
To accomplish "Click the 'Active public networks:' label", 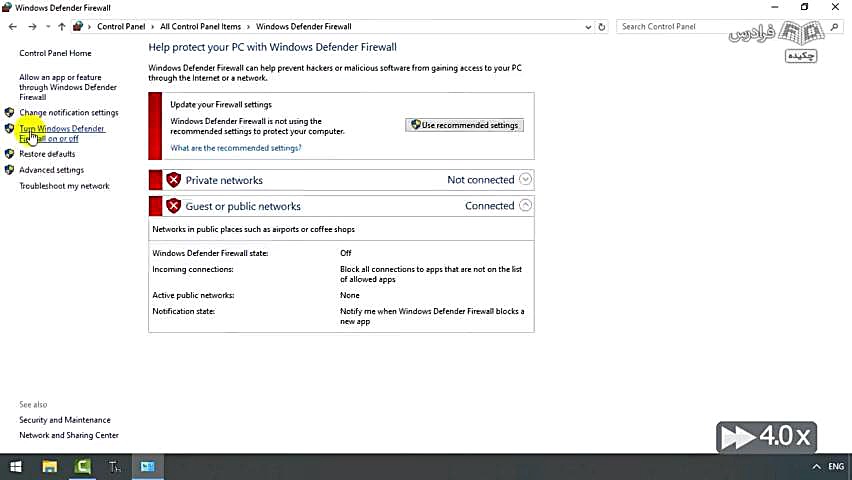I will tap(193, 295).
